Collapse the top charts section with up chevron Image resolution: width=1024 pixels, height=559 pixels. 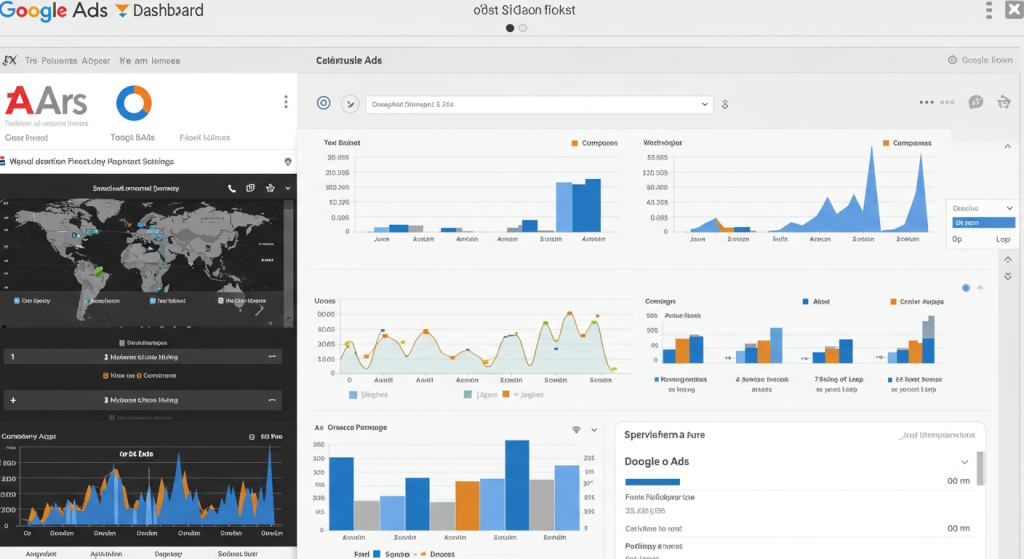pos(1008,146)
